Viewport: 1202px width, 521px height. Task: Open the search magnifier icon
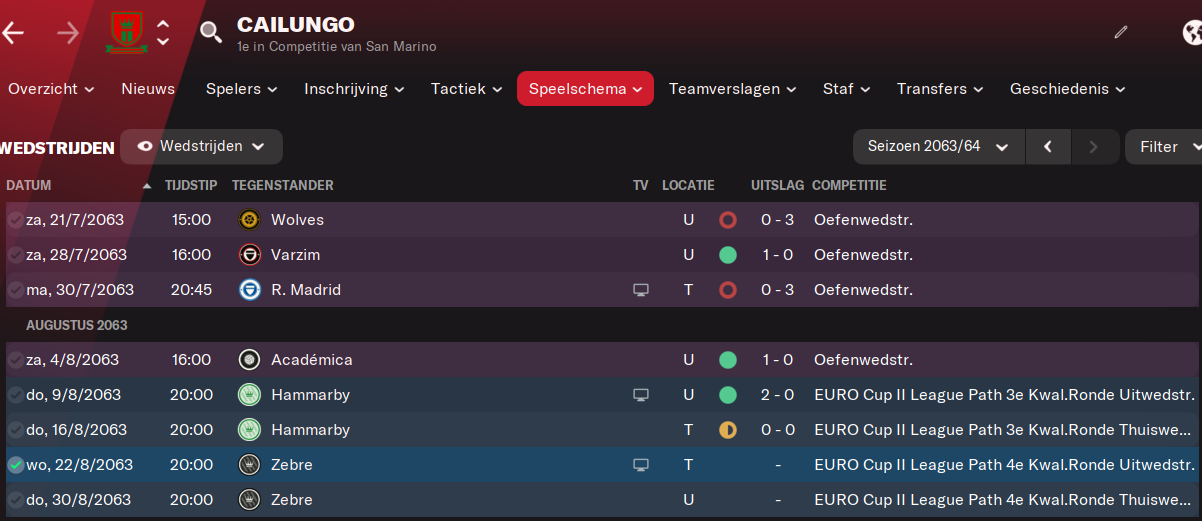click(x=210, y=33)
